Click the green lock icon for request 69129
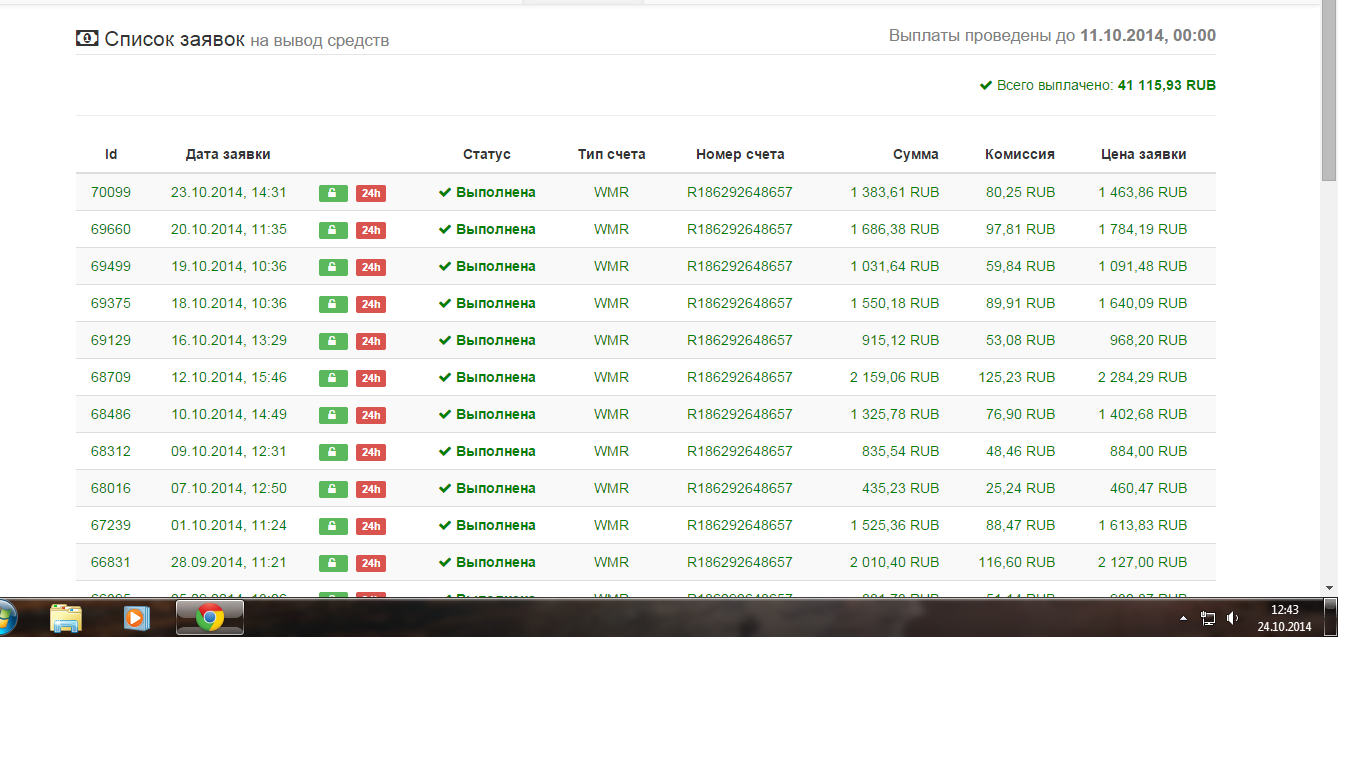Image resolution: width=1366 pixels, height=772 pixels. tap(333, 341)
